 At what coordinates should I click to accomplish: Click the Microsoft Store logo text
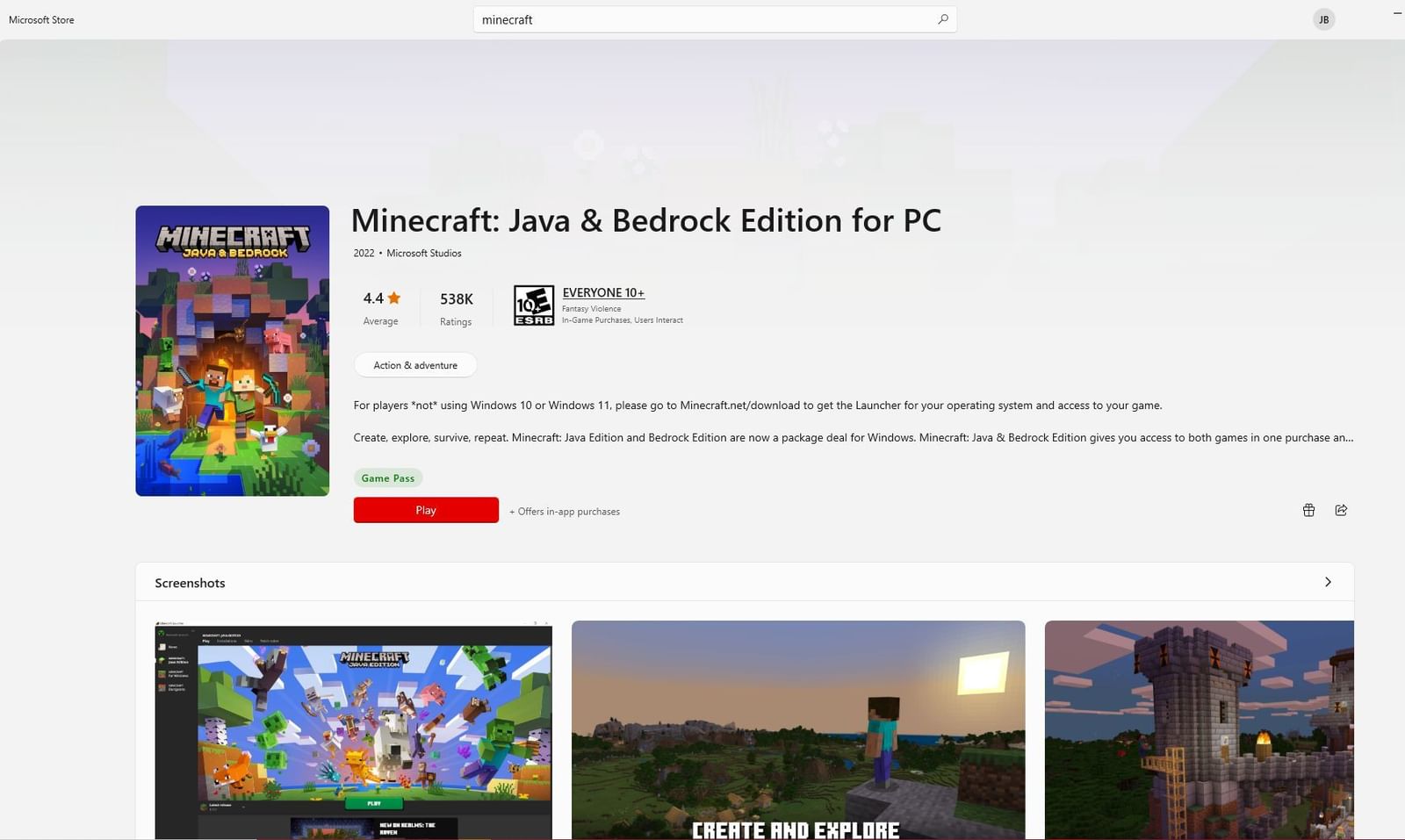tap(40, 18)
